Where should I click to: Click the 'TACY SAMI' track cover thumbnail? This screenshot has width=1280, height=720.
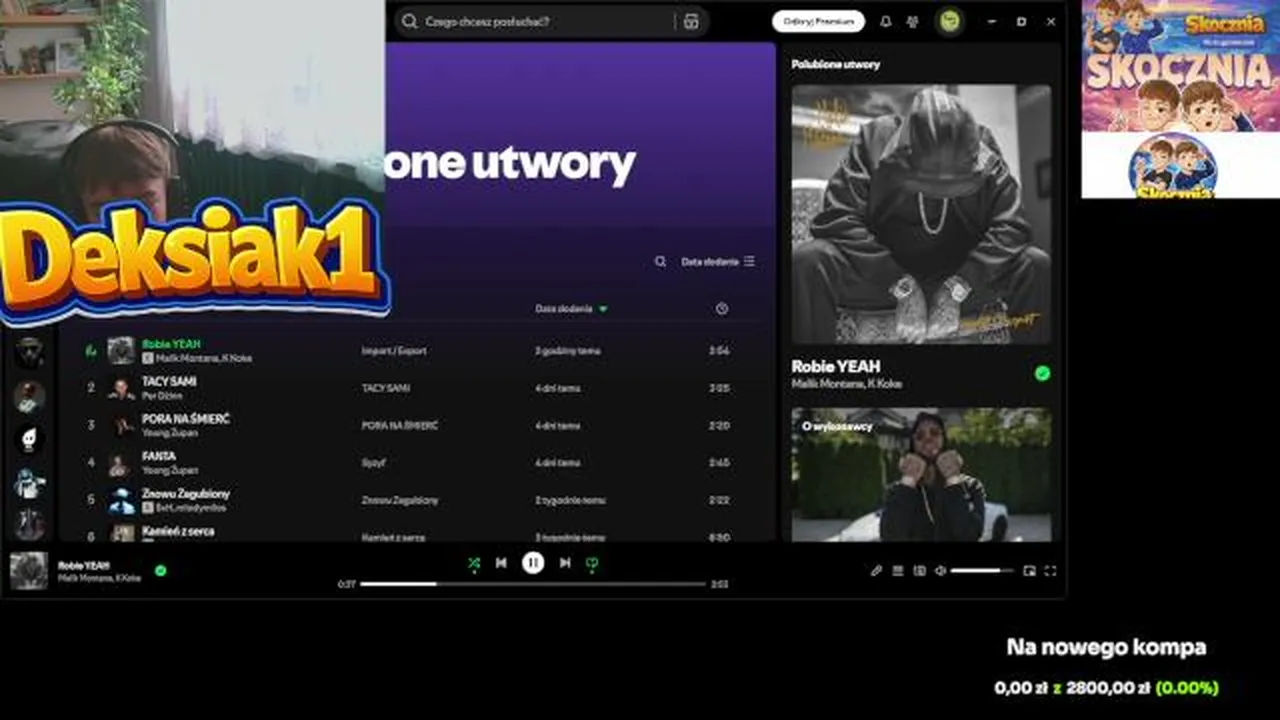point(121,388)
